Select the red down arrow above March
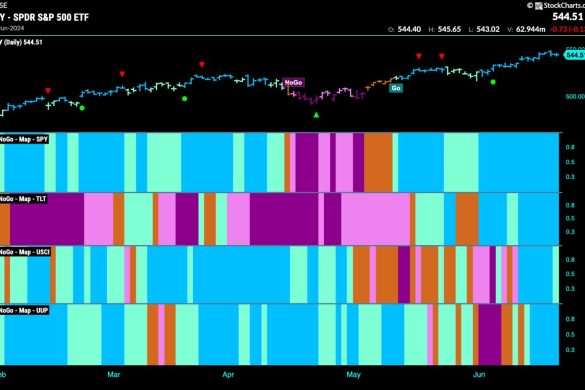The width and height of the screenshot is (585, 390). click(122, 74)
